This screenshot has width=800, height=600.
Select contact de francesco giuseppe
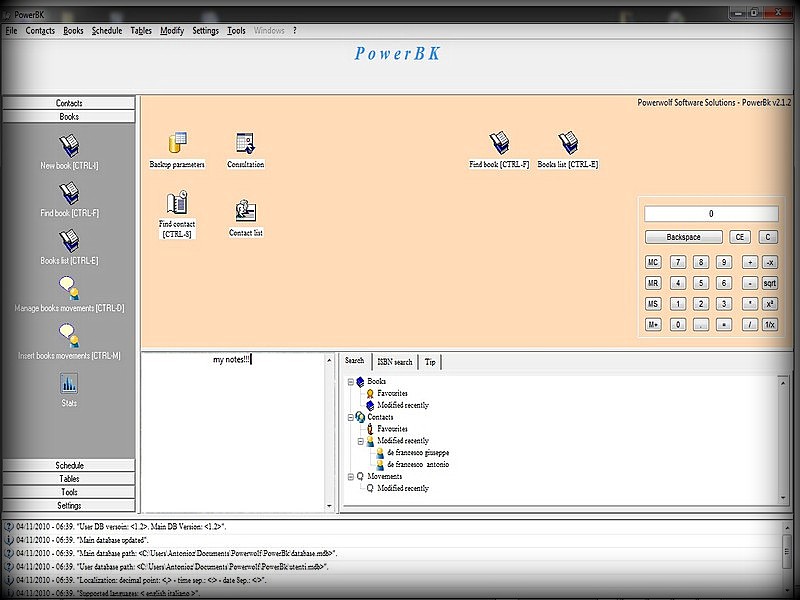click(x=418, y=453)
